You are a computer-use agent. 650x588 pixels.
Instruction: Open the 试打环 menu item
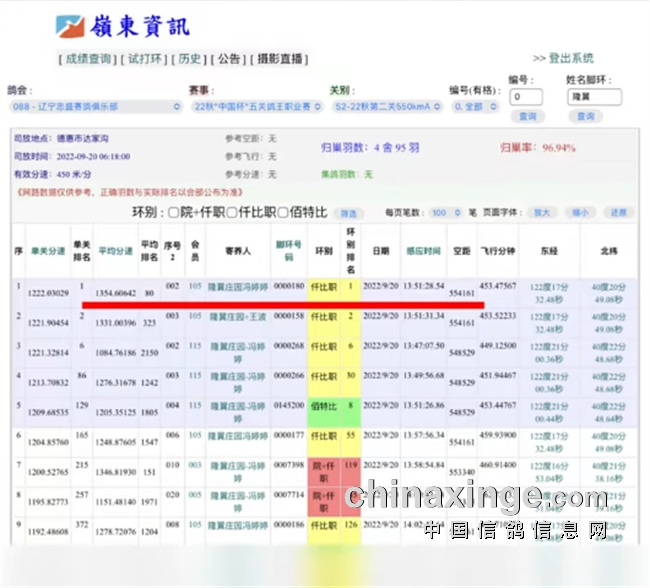(144, 59)
